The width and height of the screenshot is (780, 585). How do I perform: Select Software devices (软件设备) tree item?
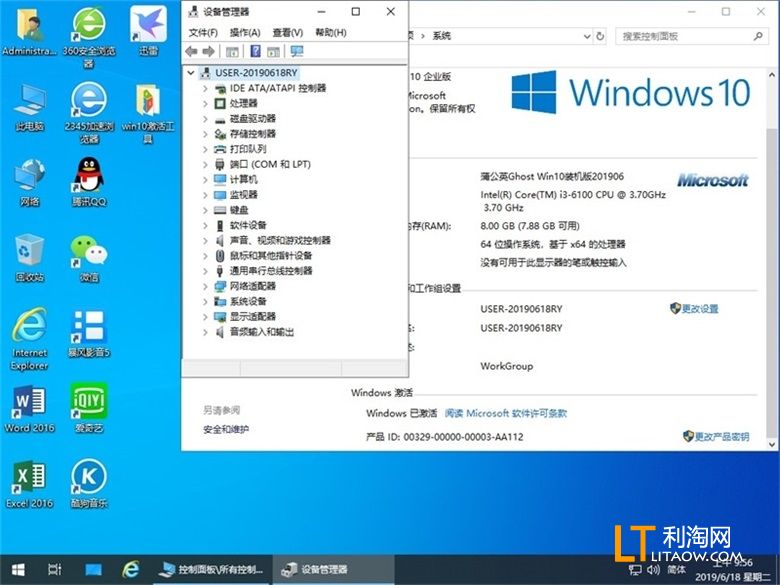coord(248,225)
